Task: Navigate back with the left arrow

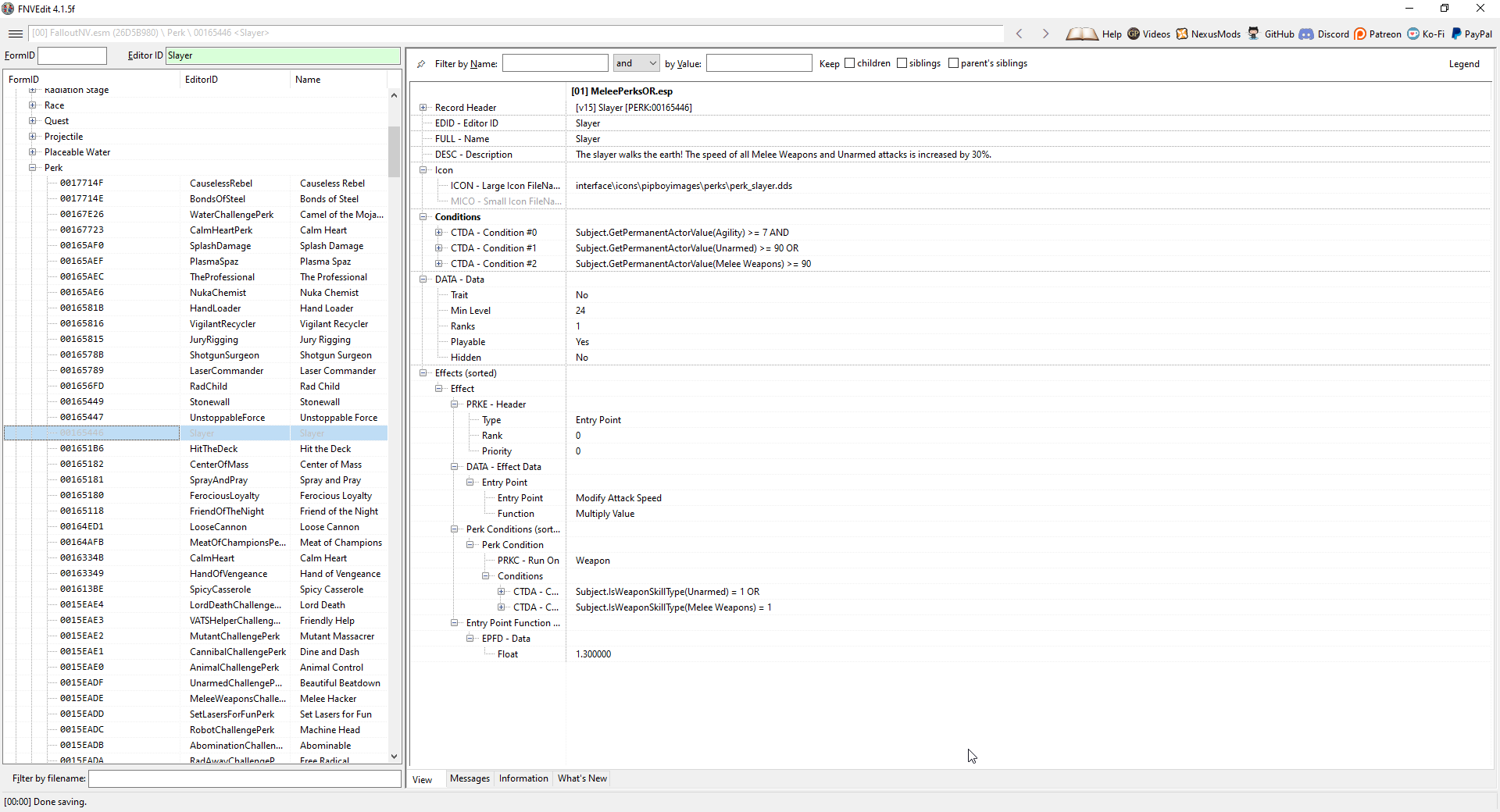Action: [1019, 34]
